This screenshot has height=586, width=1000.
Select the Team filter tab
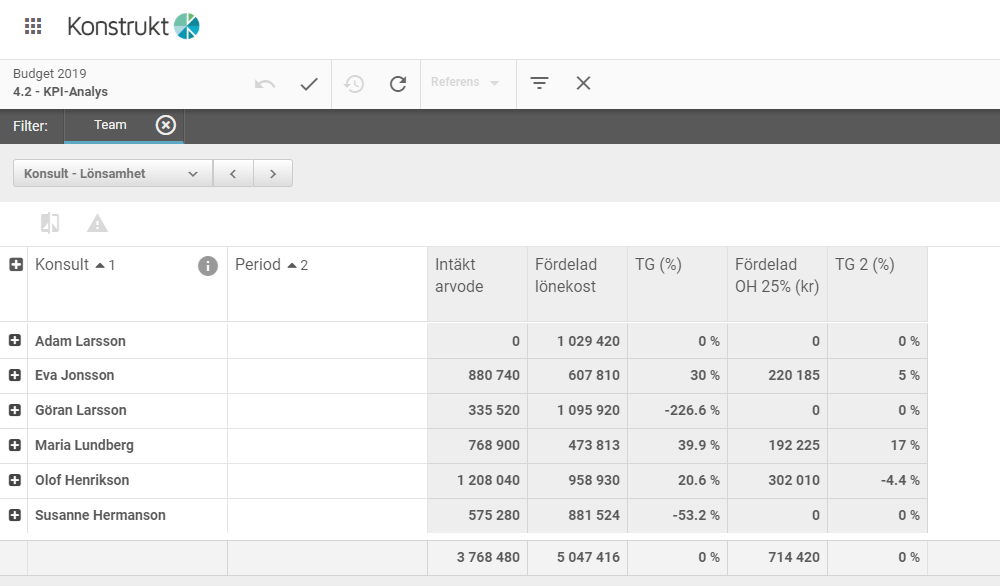(110, 125)
